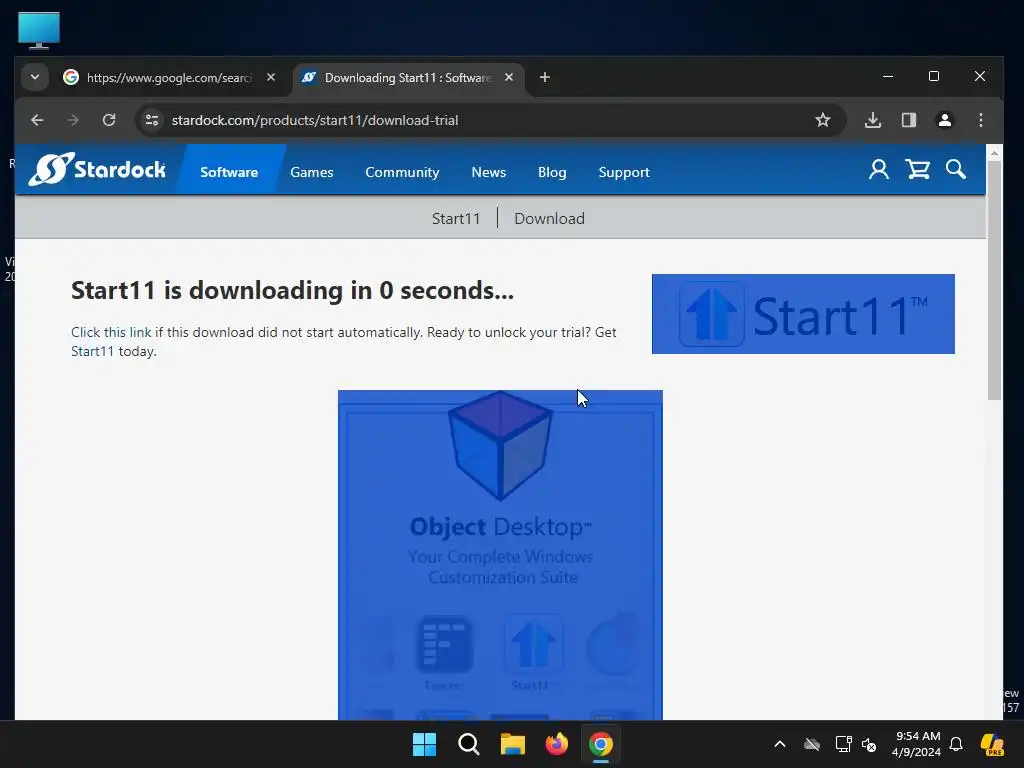Launch Firefox from the taskbar
The width and height of the screenshot is (1024, 768).
[556, 744]
